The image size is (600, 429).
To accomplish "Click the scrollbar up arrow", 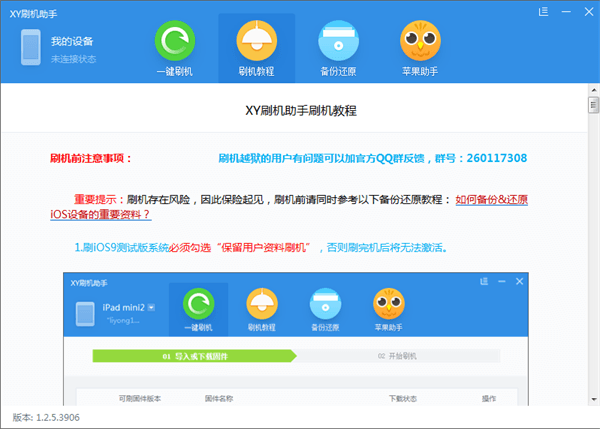I will pyautogui.click(x=594, y=90).
